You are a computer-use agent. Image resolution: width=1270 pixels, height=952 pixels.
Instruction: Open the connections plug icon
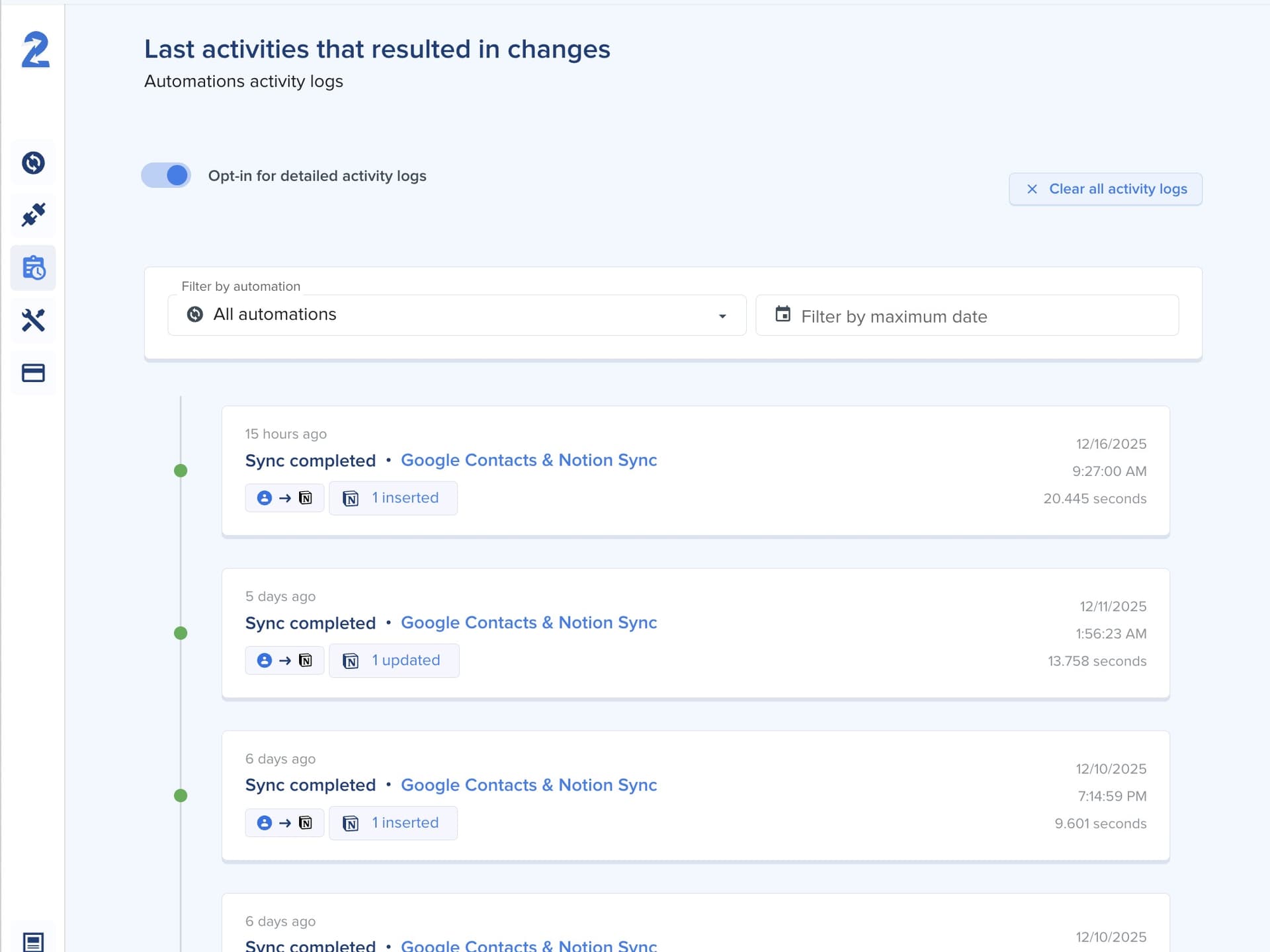[32, 215]
